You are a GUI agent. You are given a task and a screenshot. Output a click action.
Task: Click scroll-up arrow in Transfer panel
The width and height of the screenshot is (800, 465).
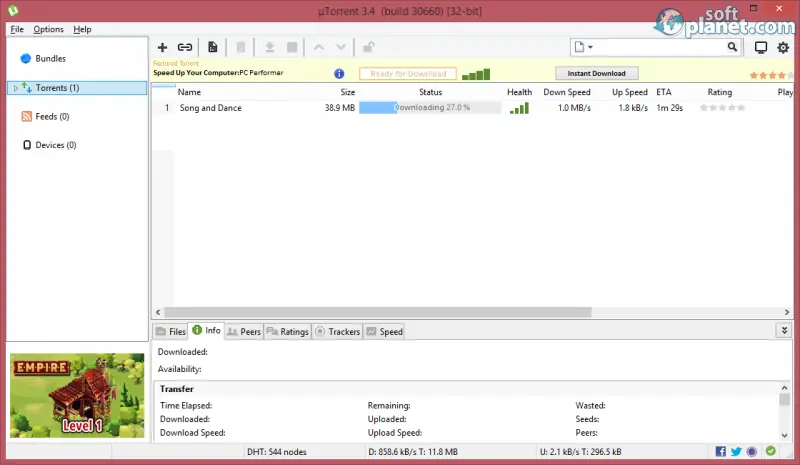[784, 388]
